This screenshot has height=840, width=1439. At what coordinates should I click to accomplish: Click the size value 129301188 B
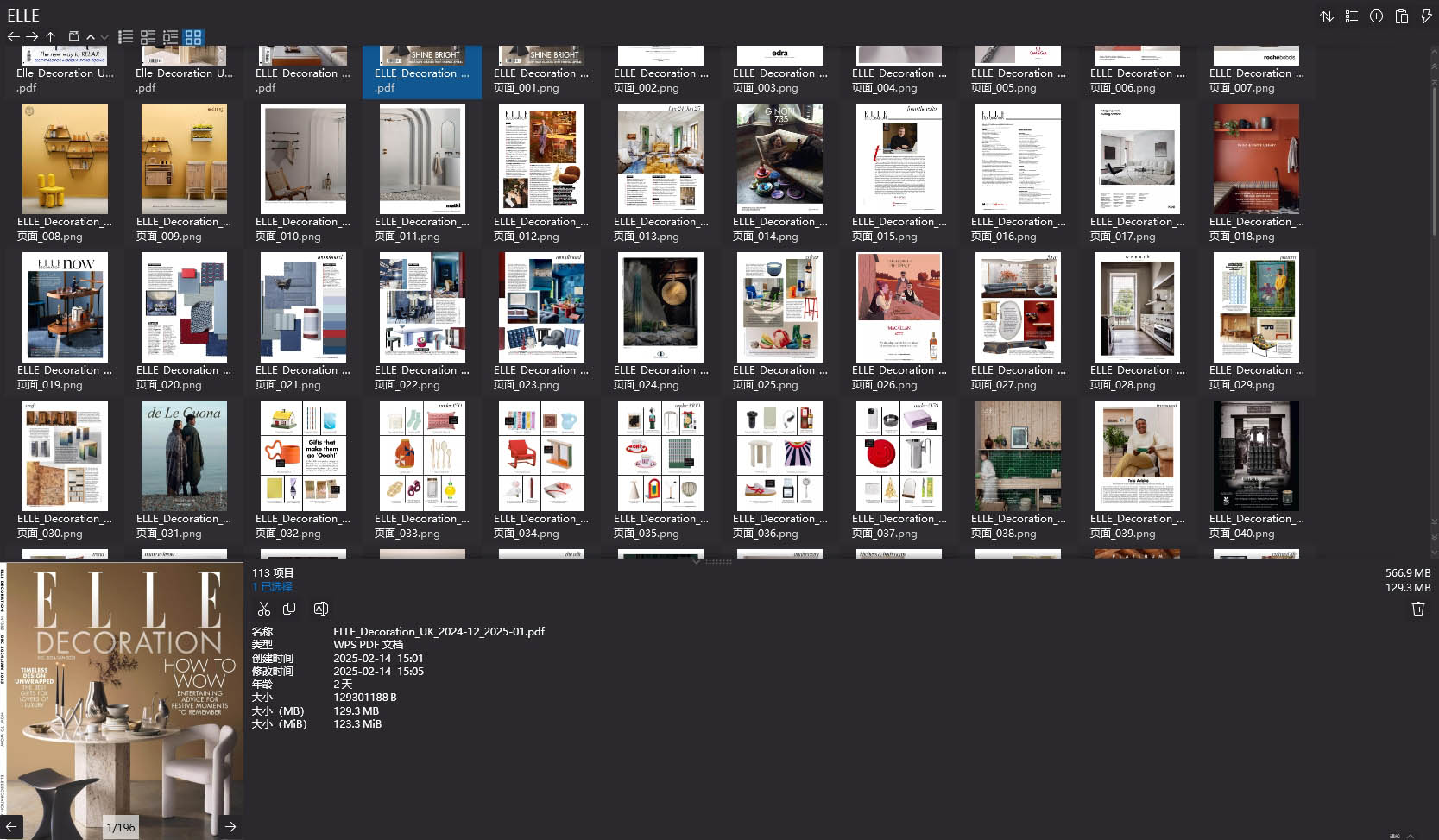coord(365,698)
